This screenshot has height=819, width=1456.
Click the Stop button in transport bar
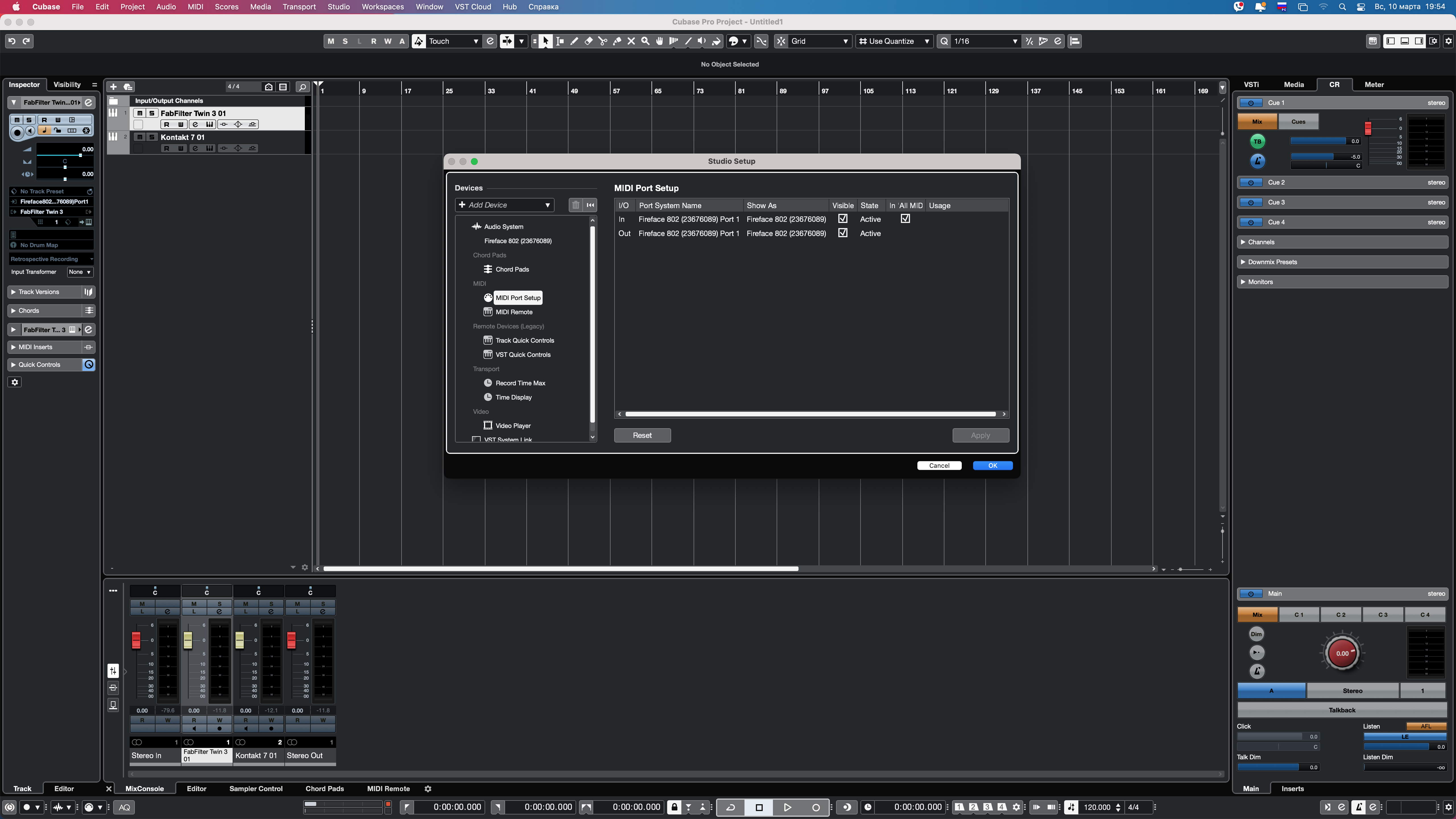(759, 807)
